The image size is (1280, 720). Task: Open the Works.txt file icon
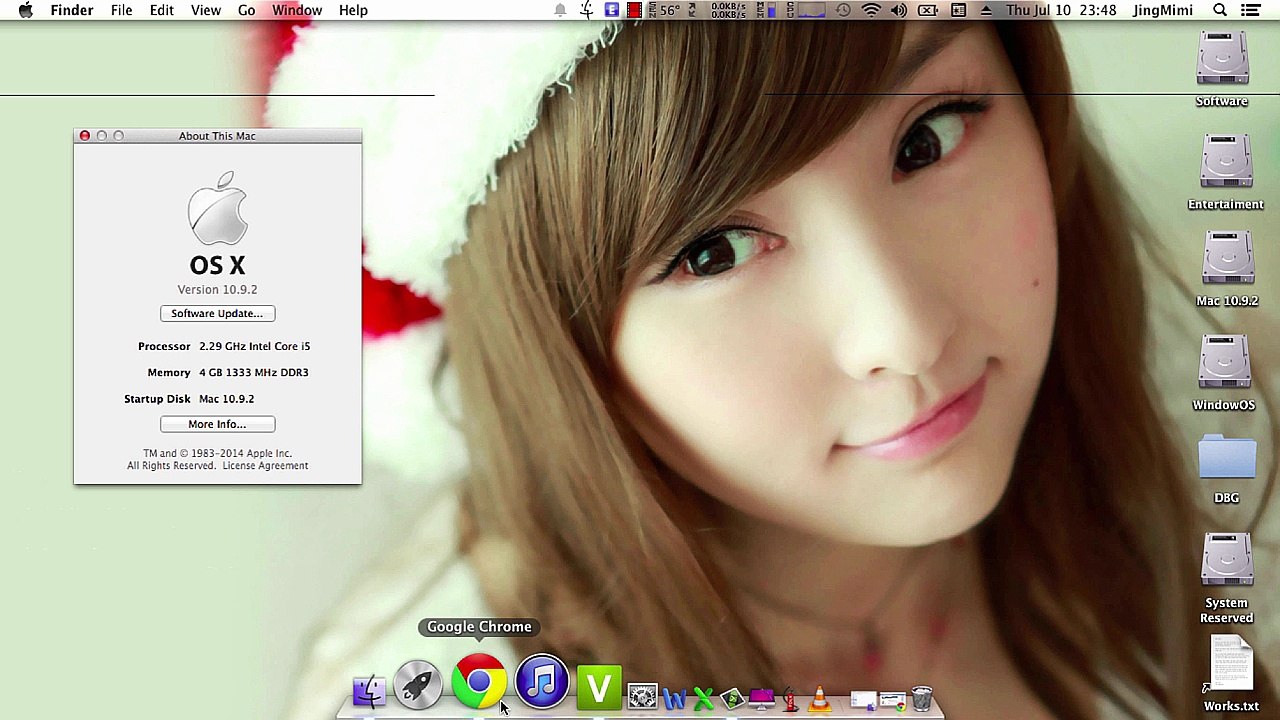pos(1231,664)
